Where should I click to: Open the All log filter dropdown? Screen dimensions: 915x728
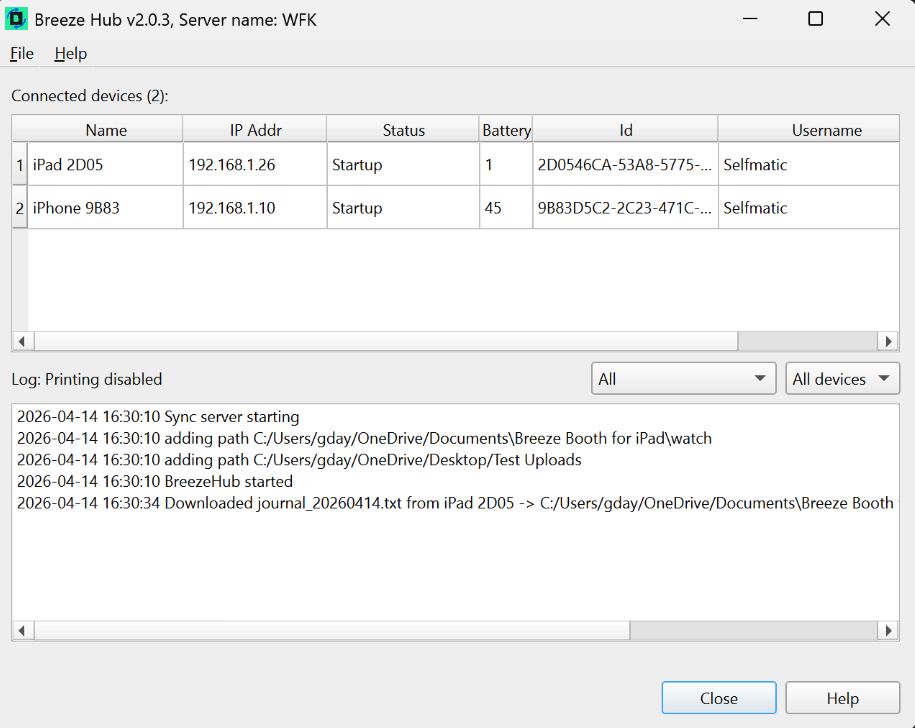click(683, 379)
